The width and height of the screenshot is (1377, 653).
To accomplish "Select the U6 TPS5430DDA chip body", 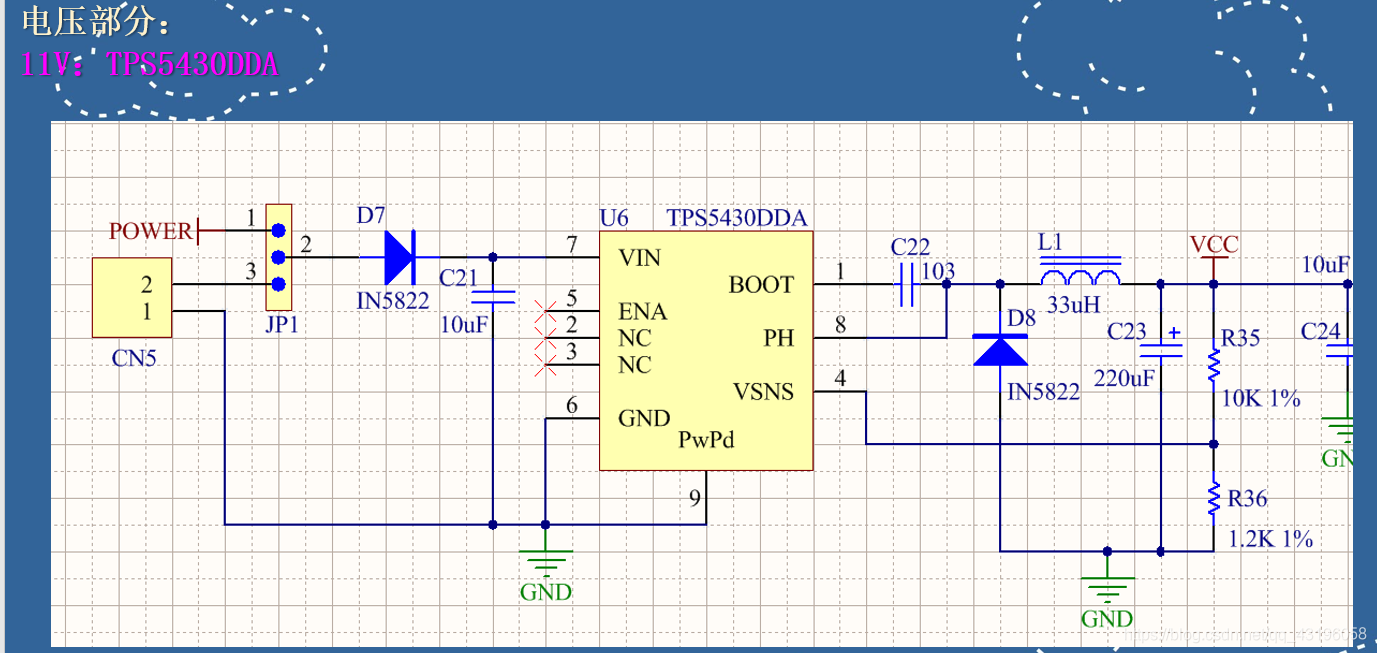I will [x=706, y=350].
